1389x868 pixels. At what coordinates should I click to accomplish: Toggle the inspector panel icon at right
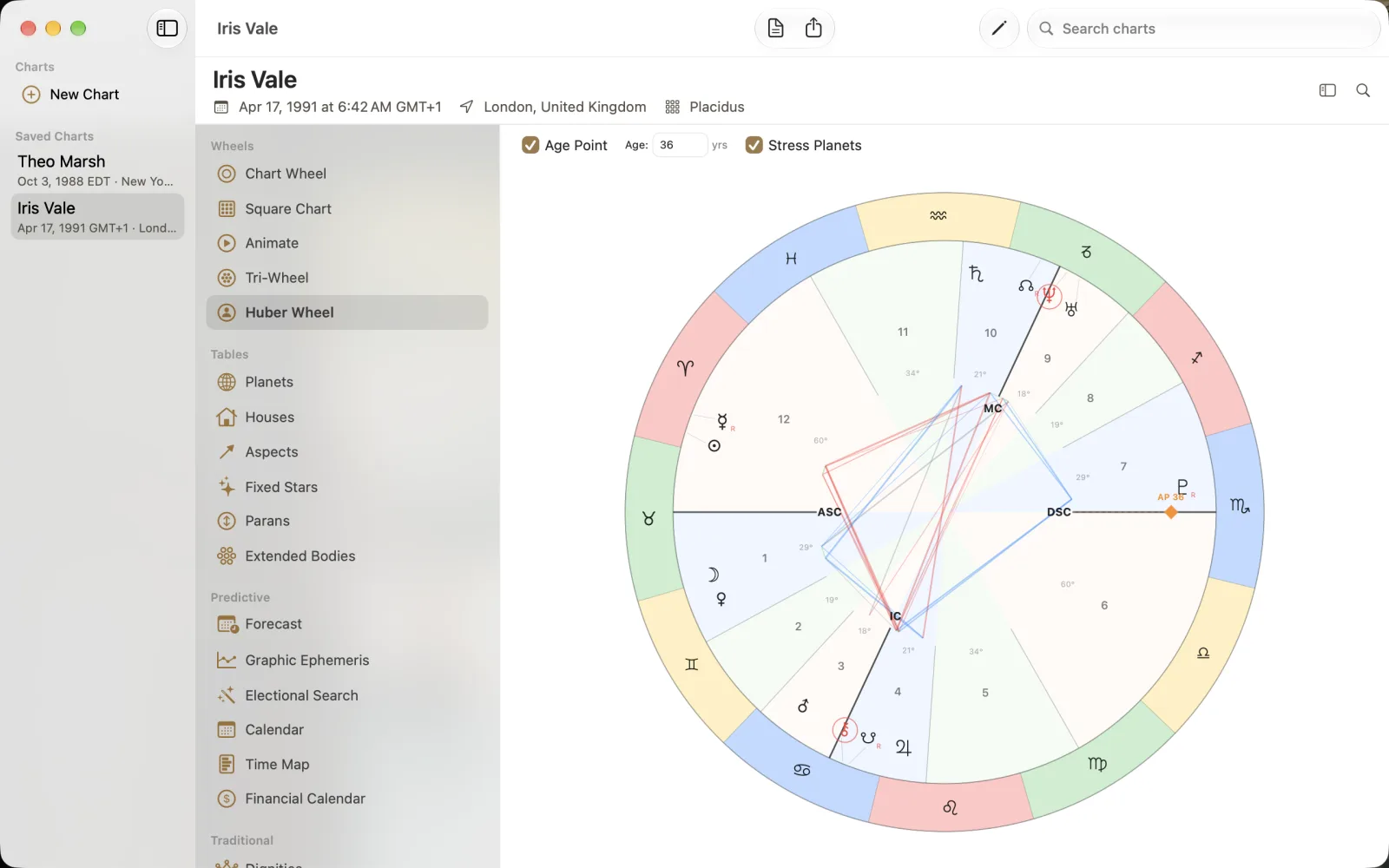pyautogui.click(x=1327, y=90)
